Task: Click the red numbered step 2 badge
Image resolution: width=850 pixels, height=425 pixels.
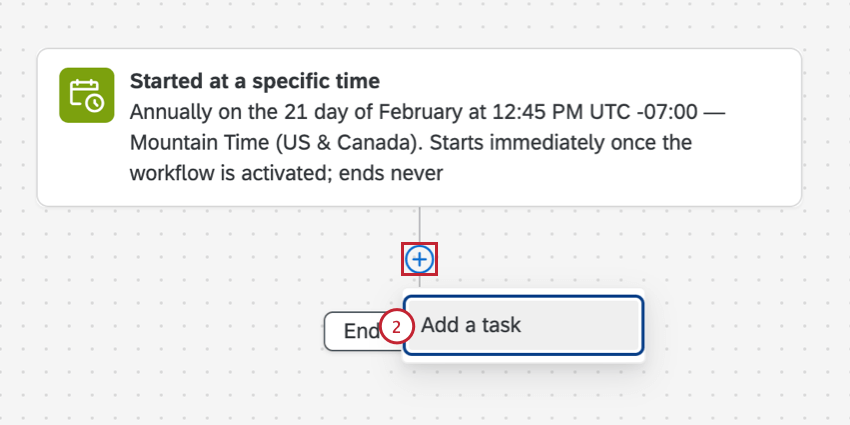Action: click(x=397, y=327)
